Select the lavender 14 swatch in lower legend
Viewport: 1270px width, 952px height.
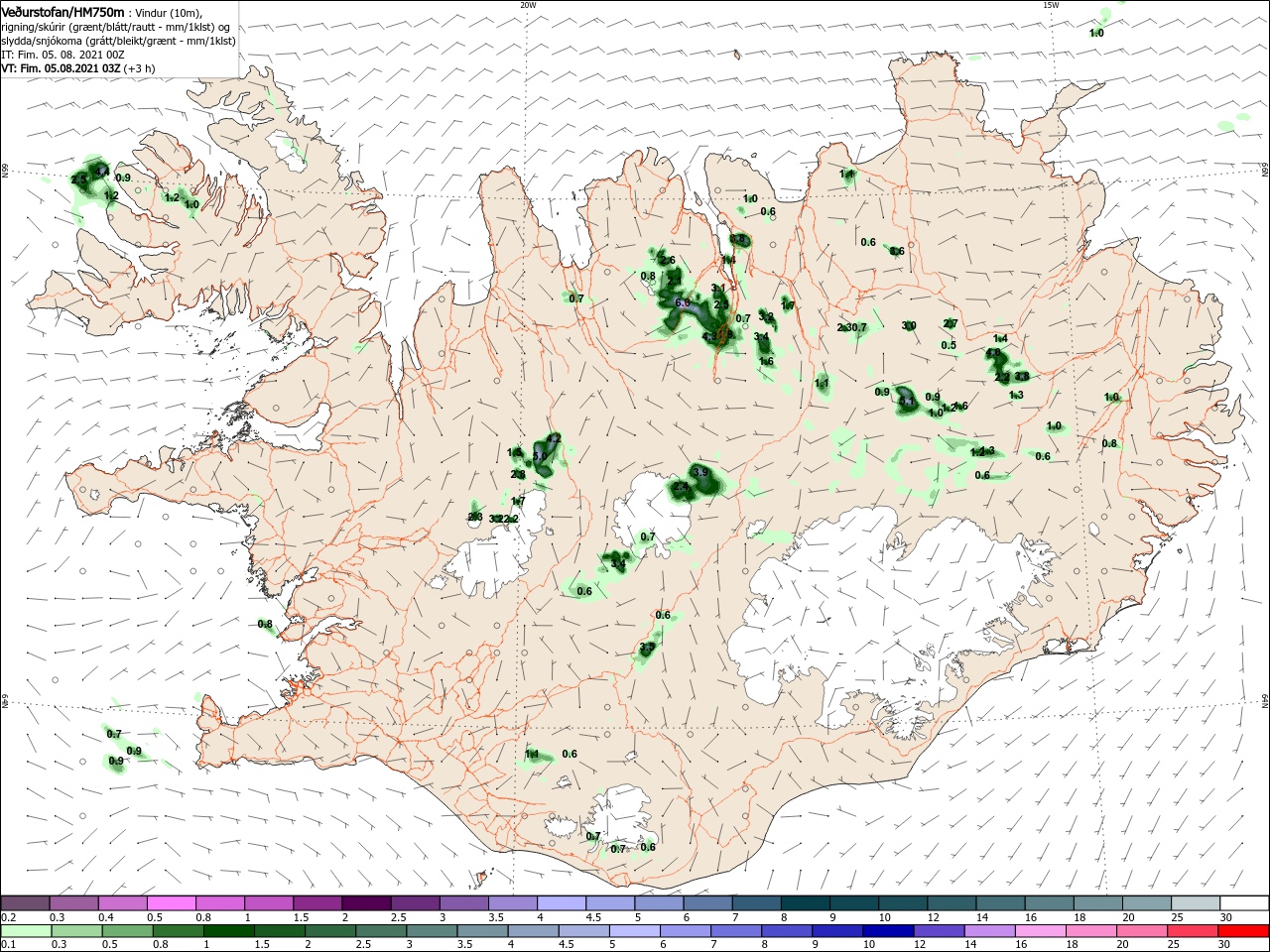coord(990,931)
